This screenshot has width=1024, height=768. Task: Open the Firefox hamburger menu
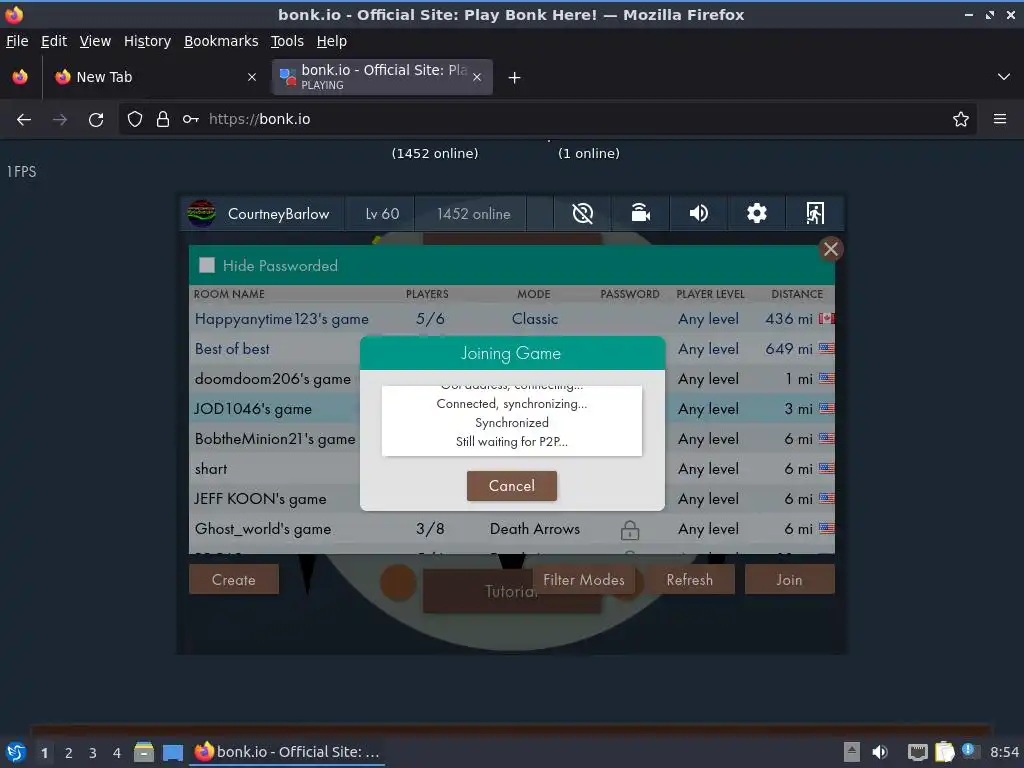999,120
